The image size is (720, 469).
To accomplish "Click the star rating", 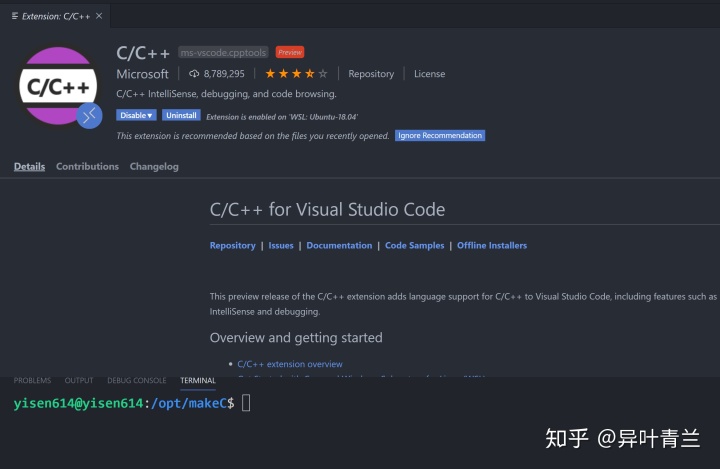I will coord(296,73).
